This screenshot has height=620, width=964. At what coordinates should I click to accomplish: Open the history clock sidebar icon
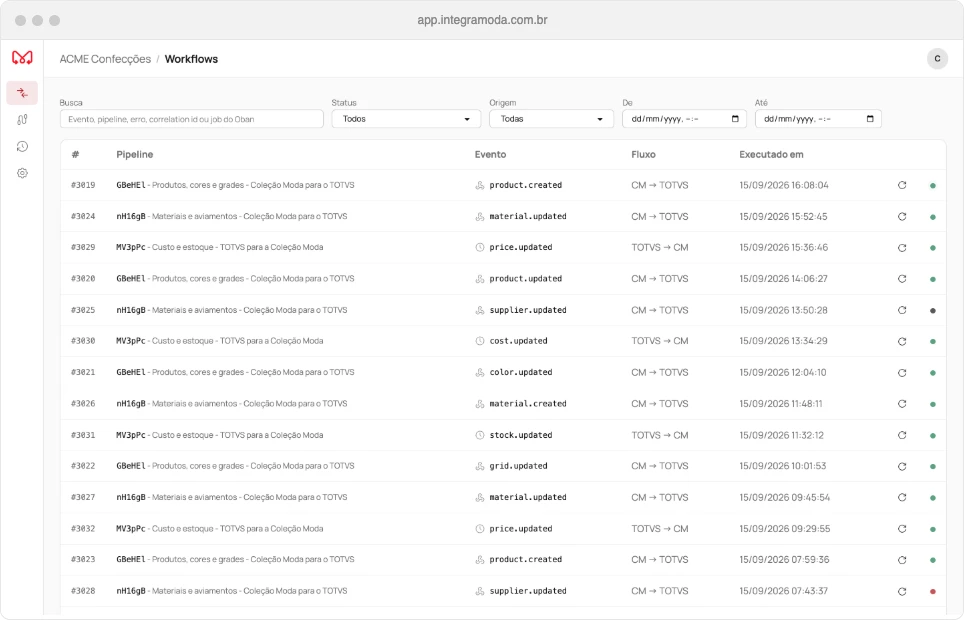22,146
